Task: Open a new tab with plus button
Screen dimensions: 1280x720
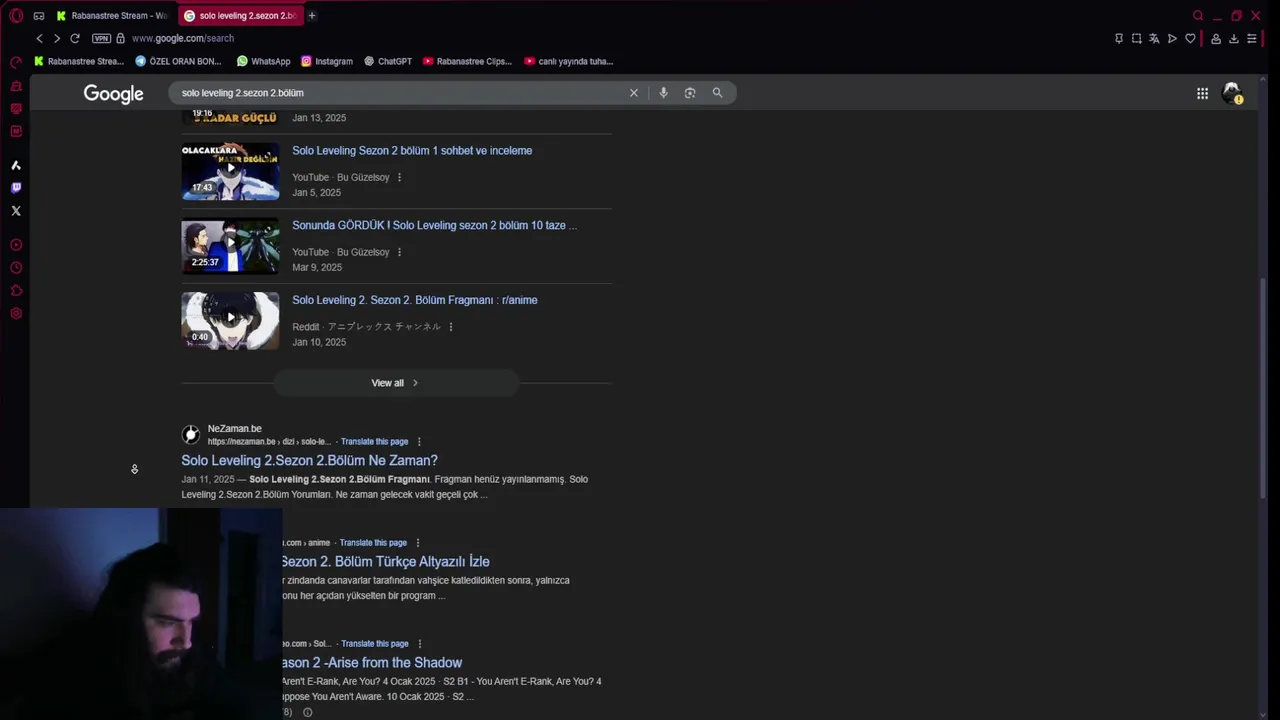Action: click(312, 15)
